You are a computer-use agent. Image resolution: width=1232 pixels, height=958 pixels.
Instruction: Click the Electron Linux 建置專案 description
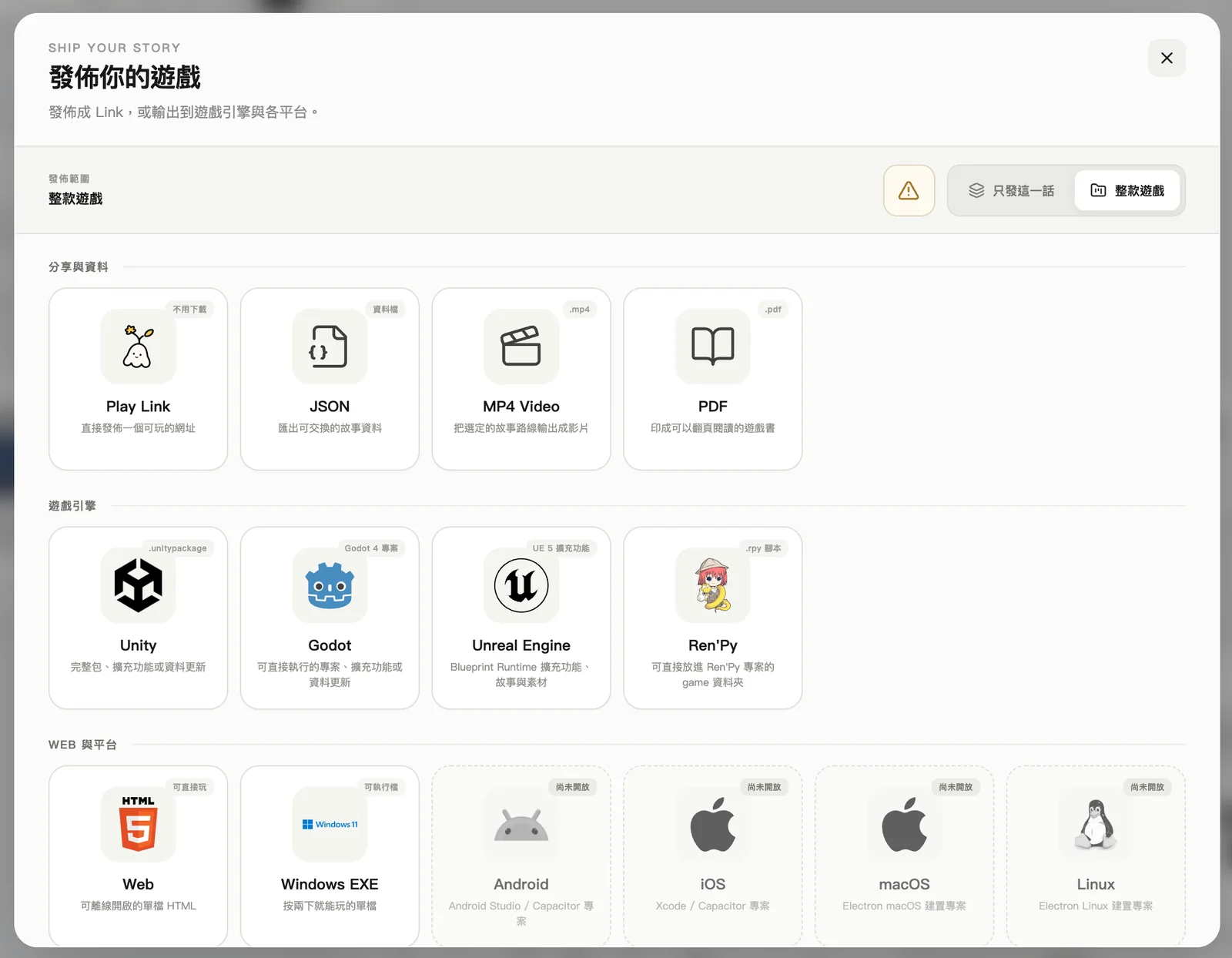click(x=1096, y=906)
